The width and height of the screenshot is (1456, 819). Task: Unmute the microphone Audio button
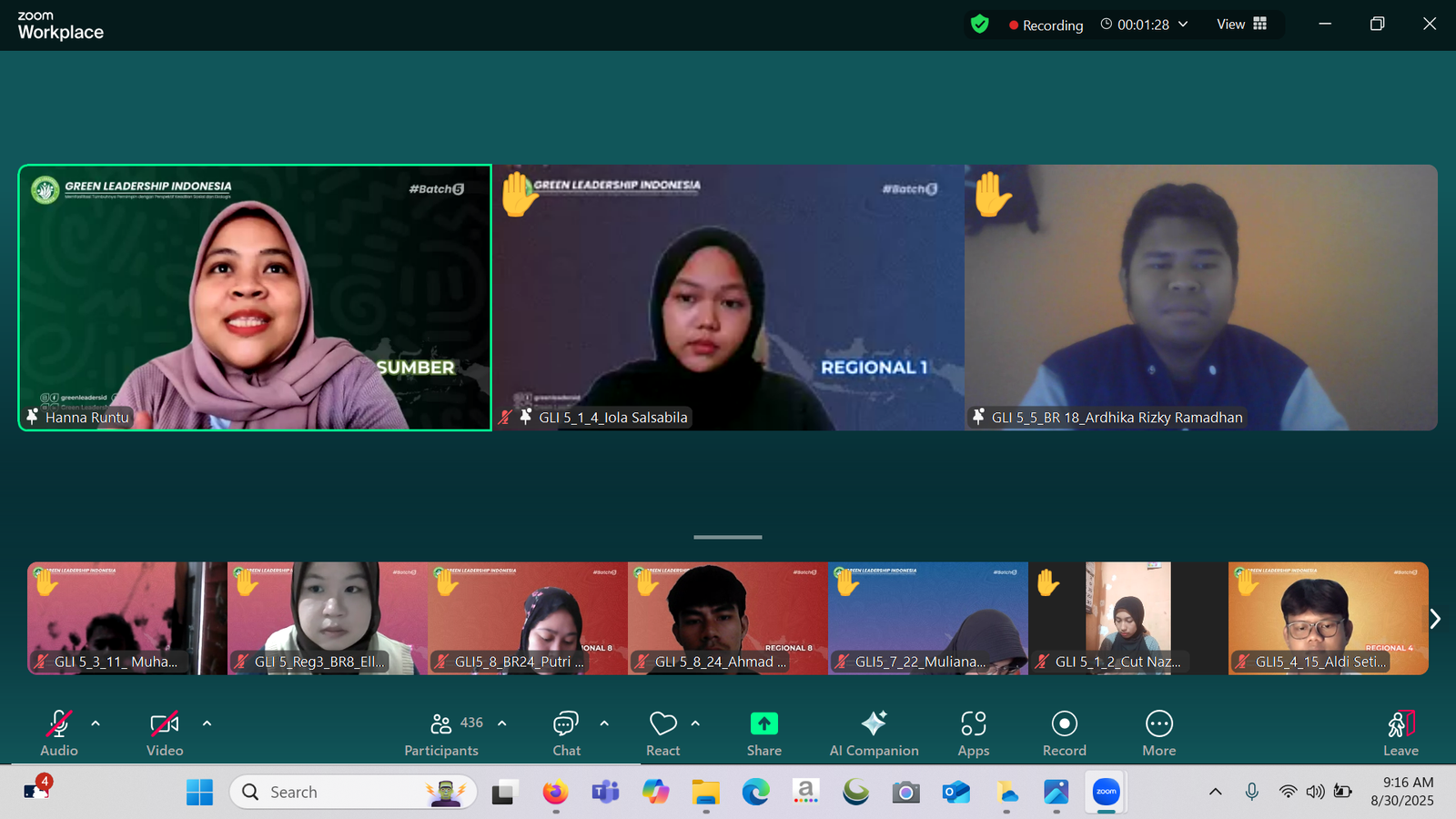click(x=59, y=733)
